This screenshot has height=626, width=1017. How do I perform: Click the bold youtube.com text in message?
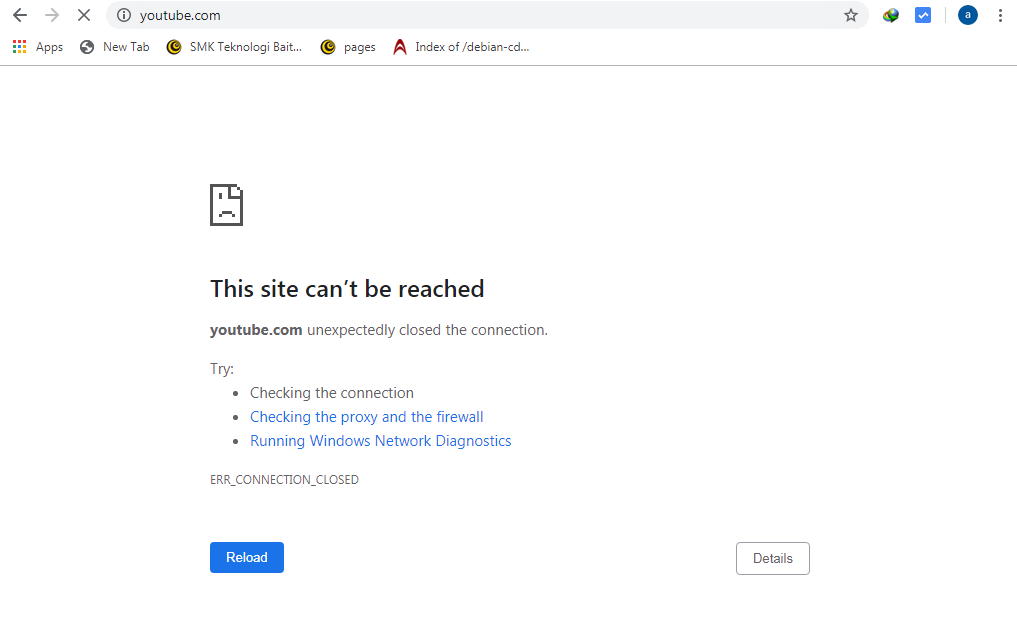[256, 330]
